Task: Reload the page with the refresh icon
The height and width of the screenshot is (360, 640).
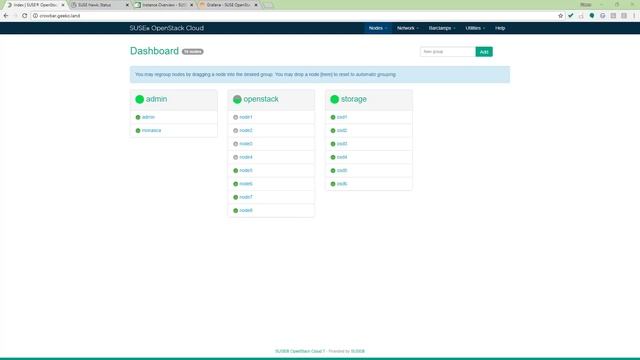Action: (24, 16)
